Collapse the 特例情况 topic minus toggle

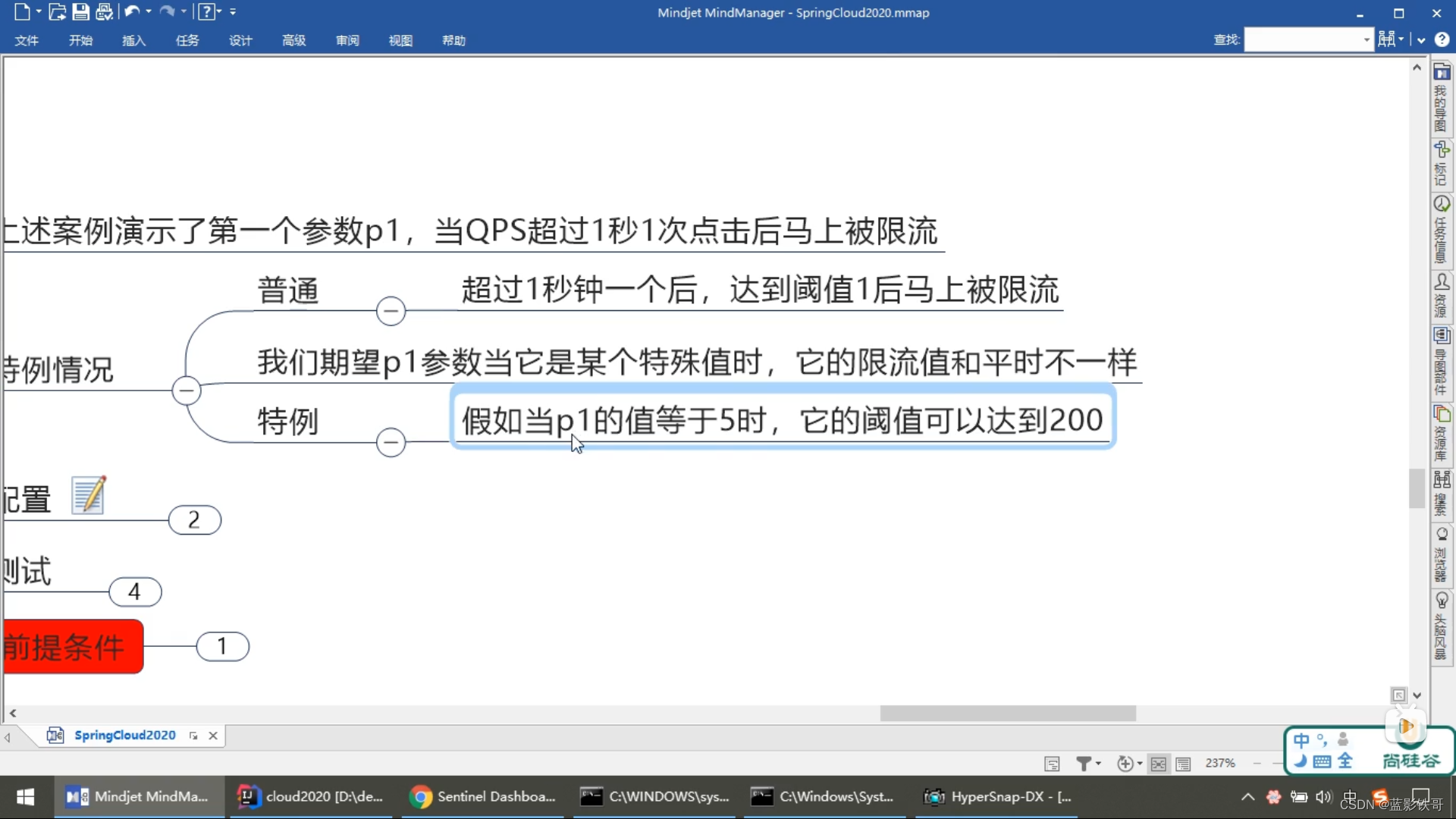tap(186, 391)
